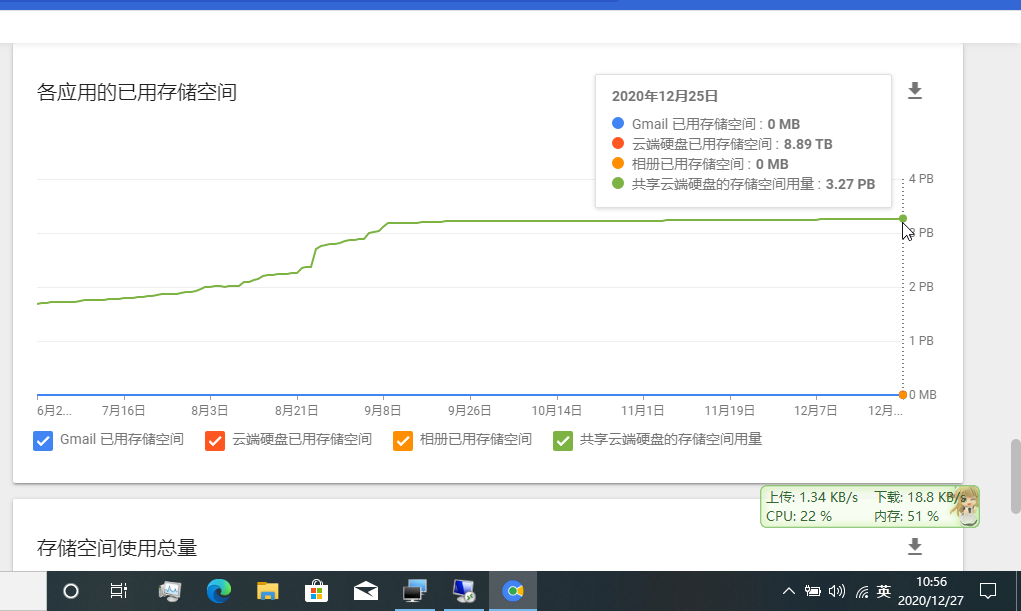Open Microsoft Store from the taskbar
The width and height of the screenshot is (1021, 611).
coord(316,591)
